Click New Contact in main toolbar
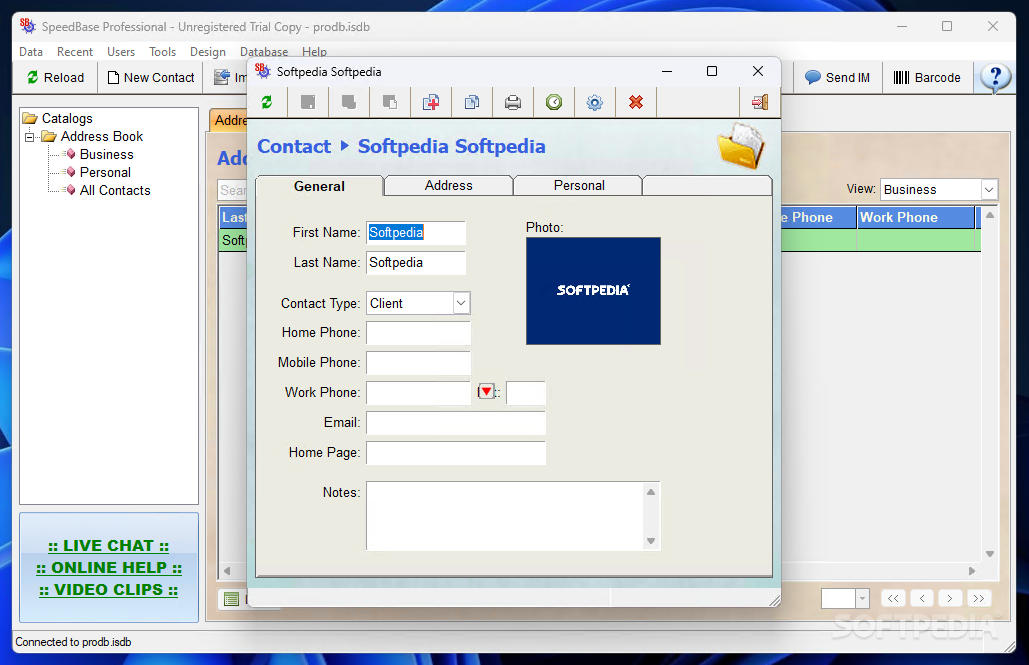Image resolution: width=1029 pixels, height=665 pixels. (151, 77)
